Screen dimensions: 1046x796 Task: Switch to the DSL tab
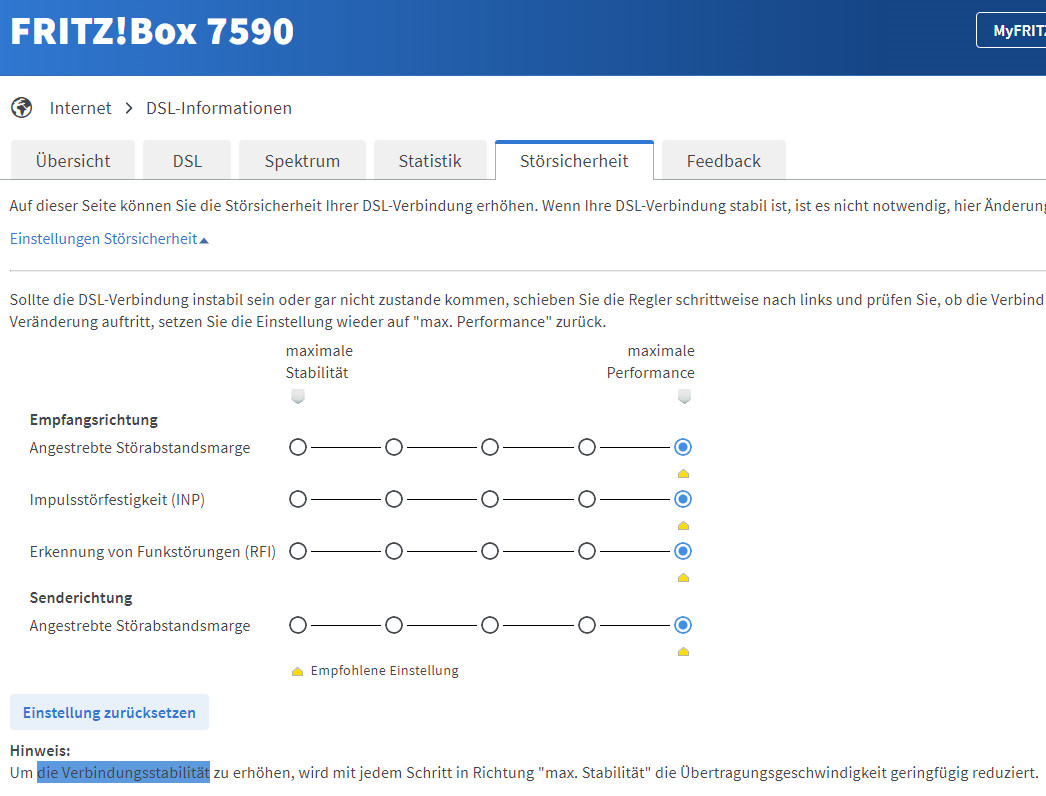(187, 161)
